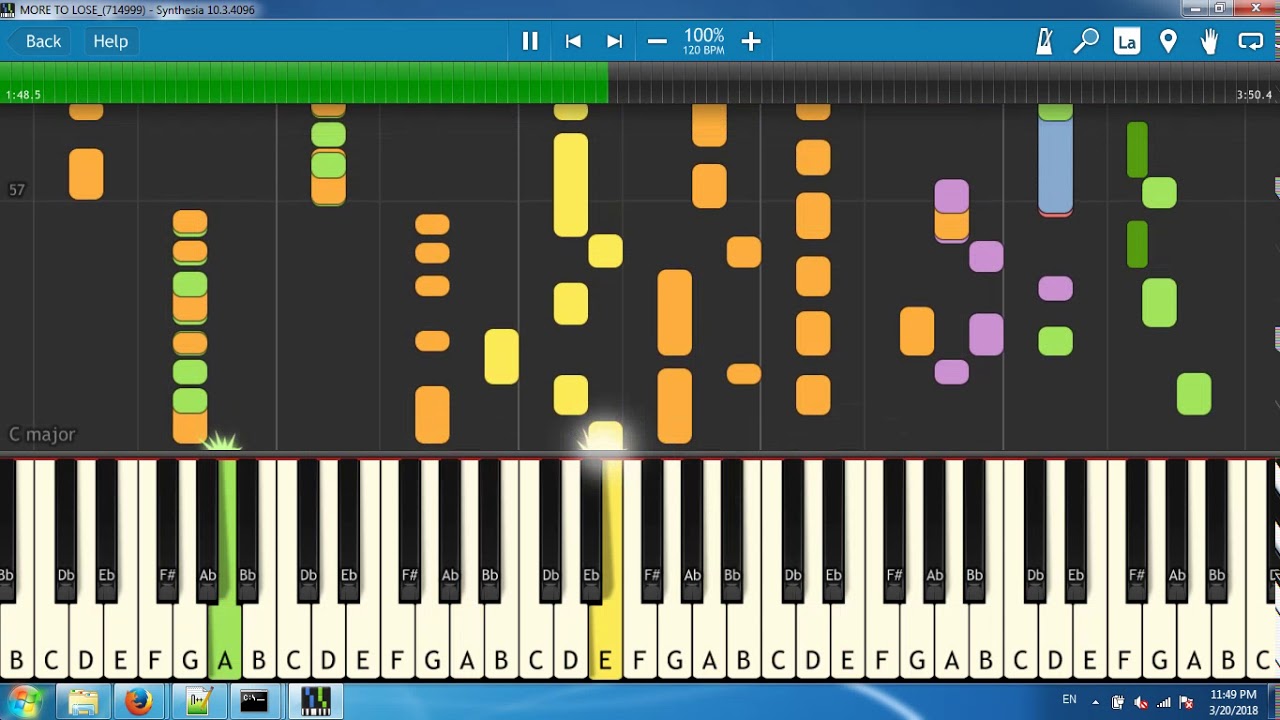The image size is (1280, 720).
Task: Open the Action Center flag icon
Action: pyautogui.click(x=1186, y=702)
